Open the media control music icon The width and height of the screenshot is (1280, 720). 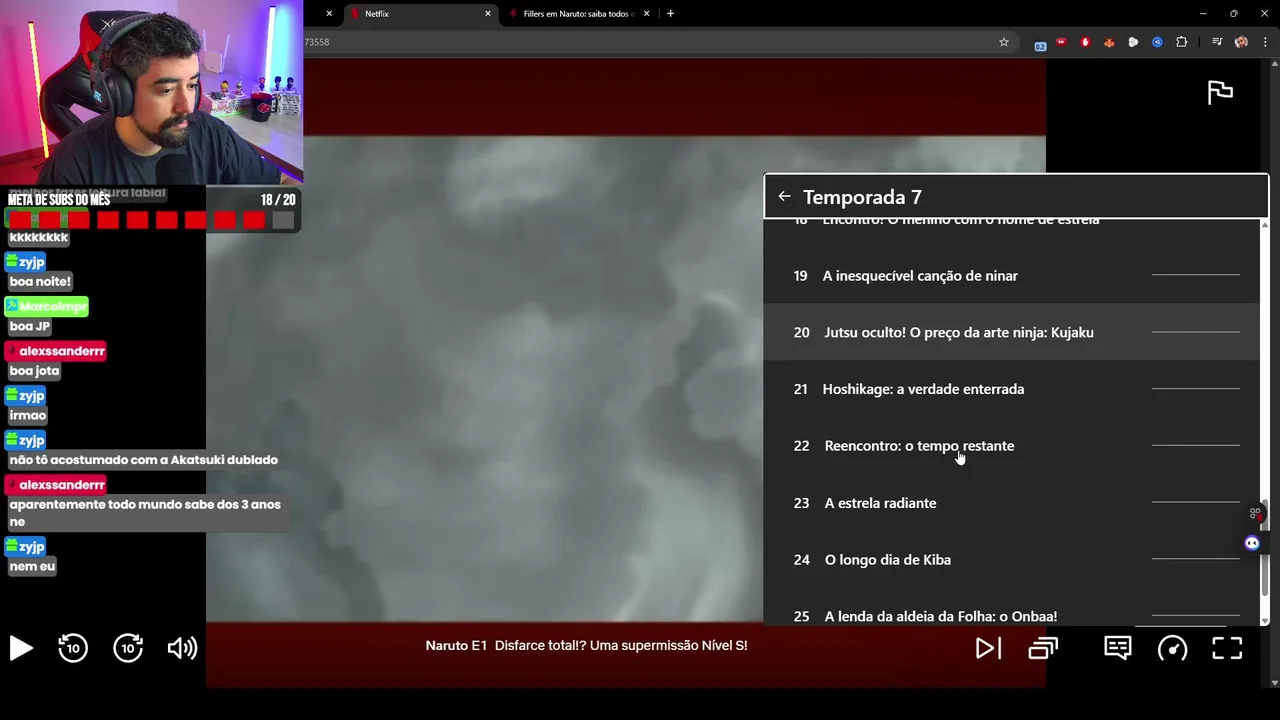tap(1217, 42)
